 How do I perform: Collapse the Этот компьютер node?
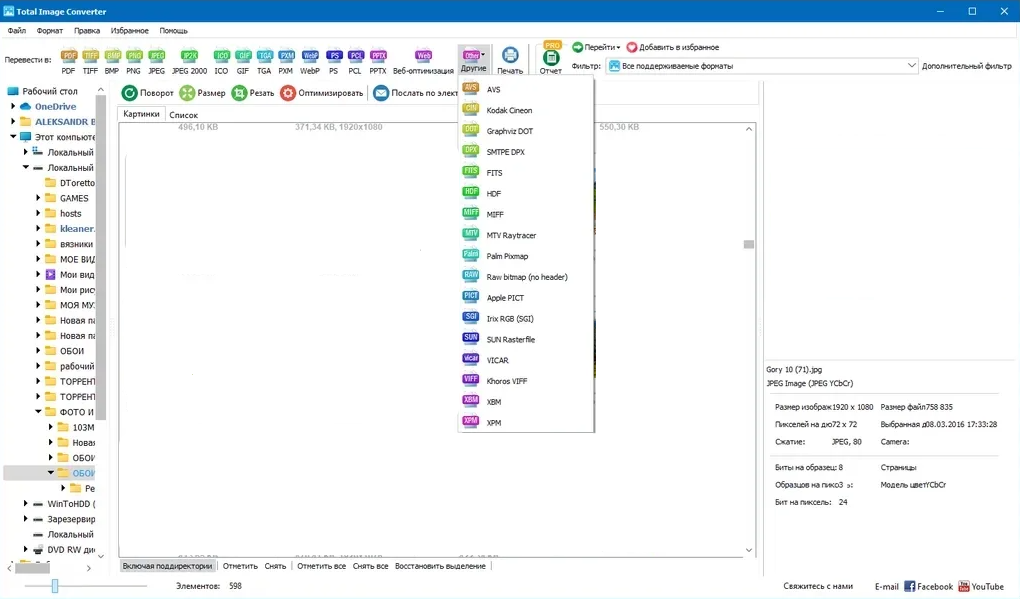[x=13, y=137]
